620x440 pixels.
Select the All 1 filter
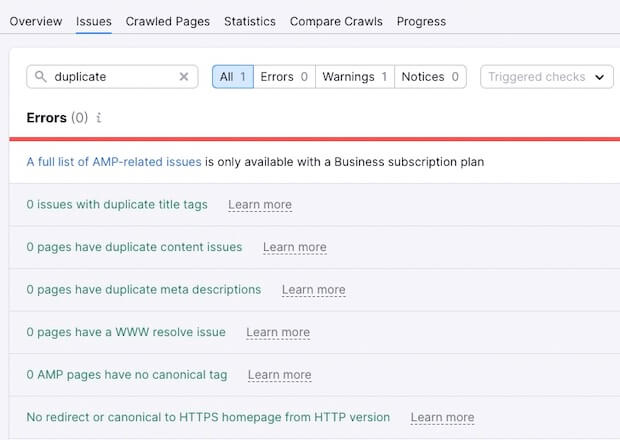pos(233,77)
